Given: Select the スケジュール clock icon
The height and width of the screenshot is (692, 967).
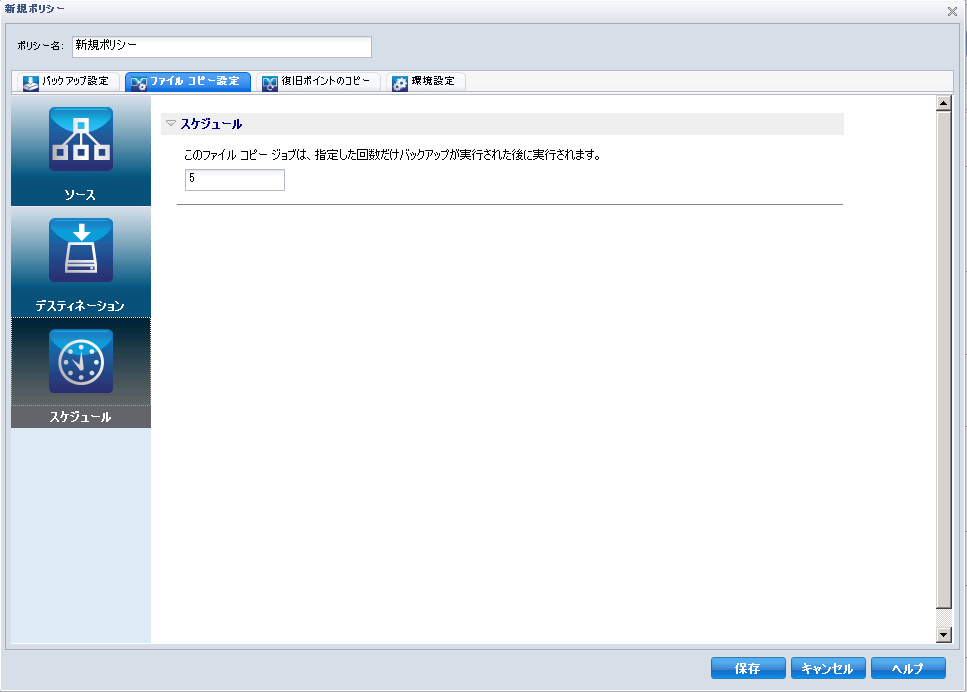Looking at the screenshot, I should pos(80,361).
